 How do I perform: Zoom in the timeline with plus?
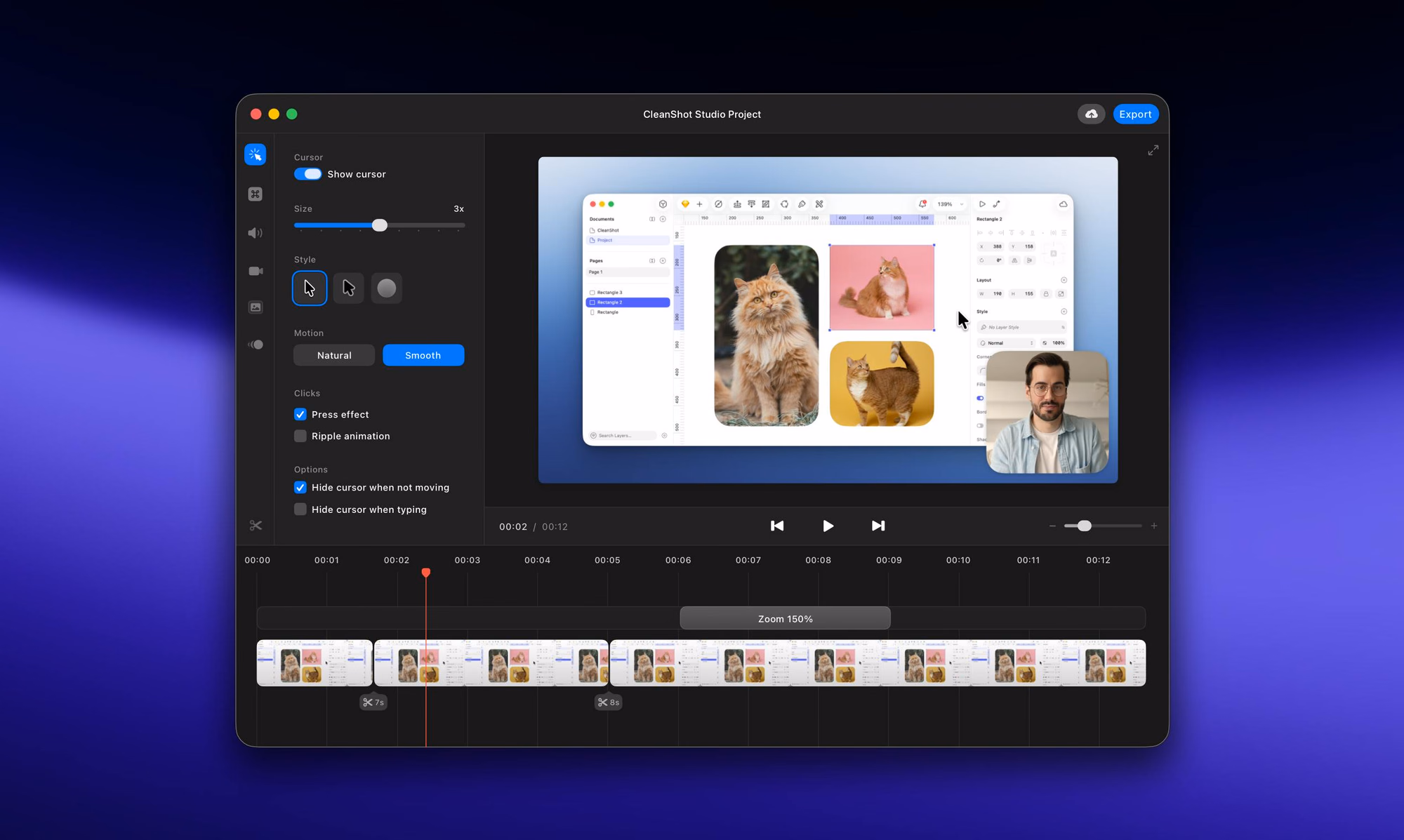pyautogui.click(x=1154, y=526)
